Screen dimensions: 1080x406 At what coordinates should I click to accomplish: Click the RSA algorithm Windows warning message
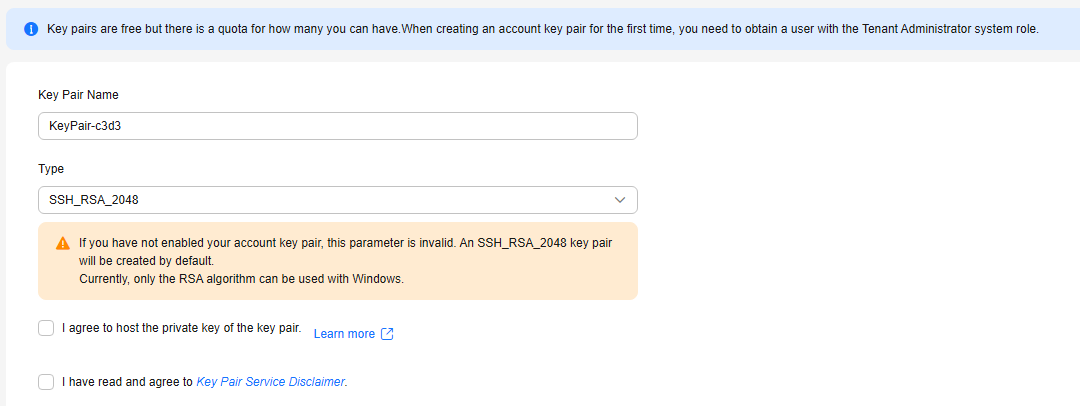coord(240,279)
